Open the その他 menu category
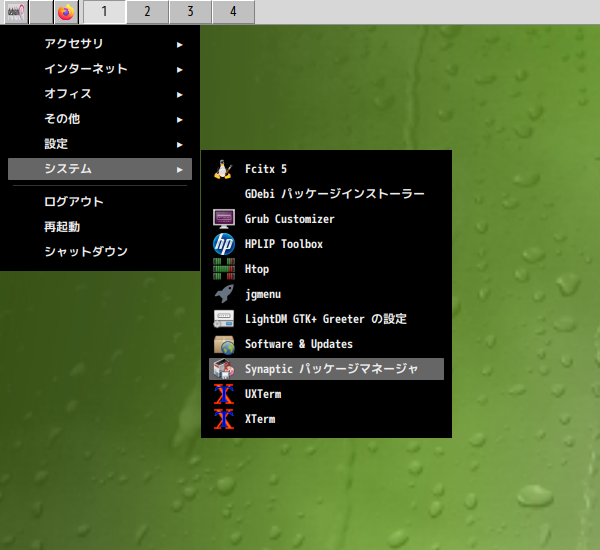Screen dimensions: 600x550 (100, 119)
